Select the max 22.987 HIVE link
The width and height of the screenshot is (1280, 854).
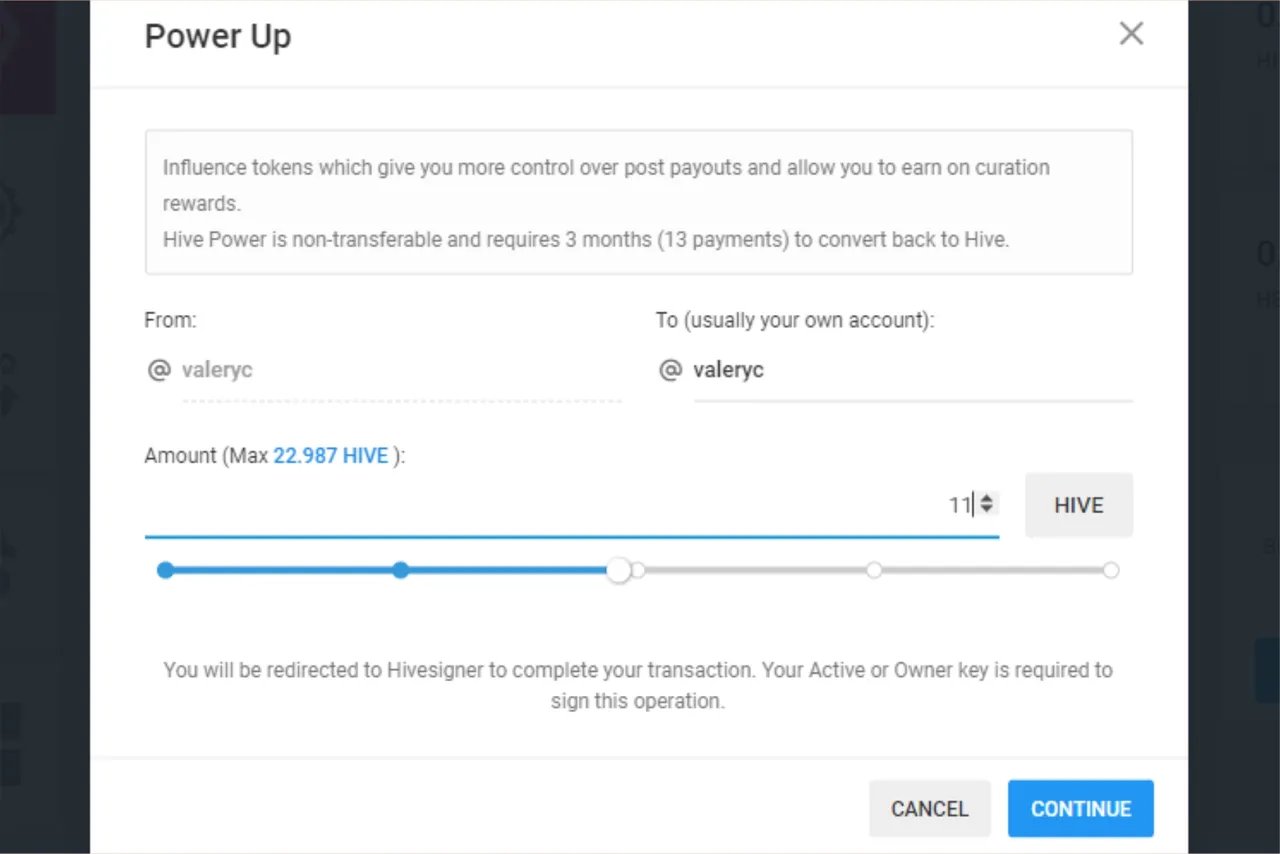(x=331, y=455)
